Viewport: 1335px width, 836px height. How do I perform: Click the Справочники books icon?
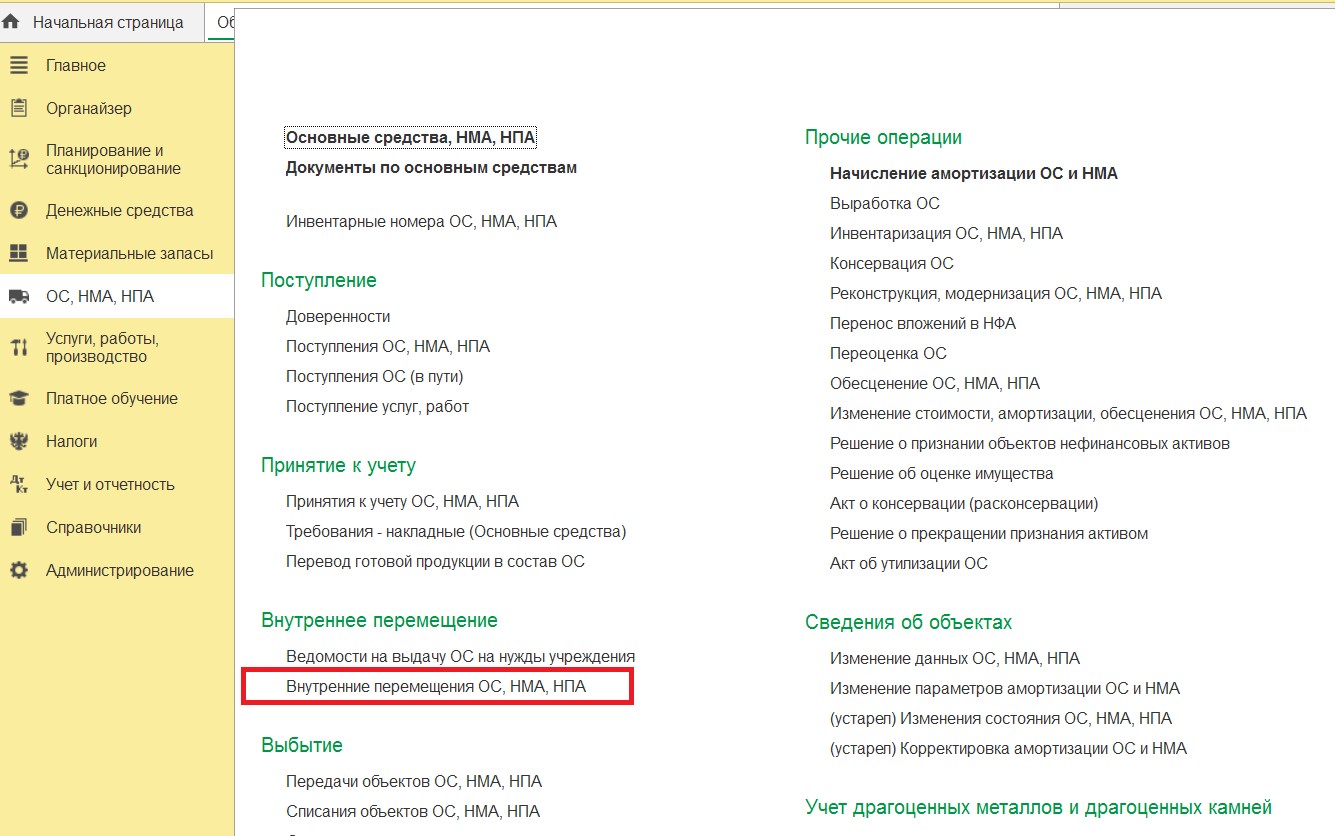[x=18, y=527]
